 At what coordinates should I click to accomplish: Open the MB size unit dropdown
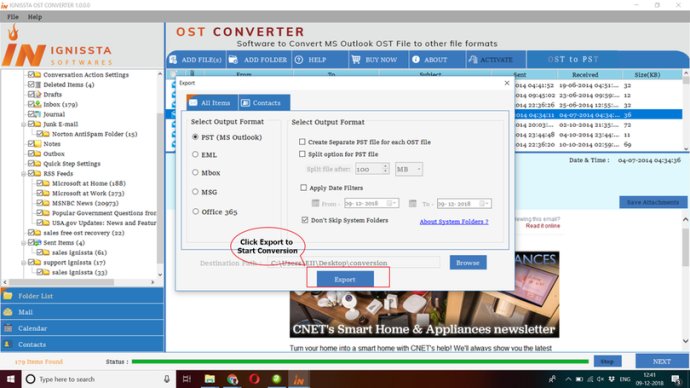click(409, 169)
